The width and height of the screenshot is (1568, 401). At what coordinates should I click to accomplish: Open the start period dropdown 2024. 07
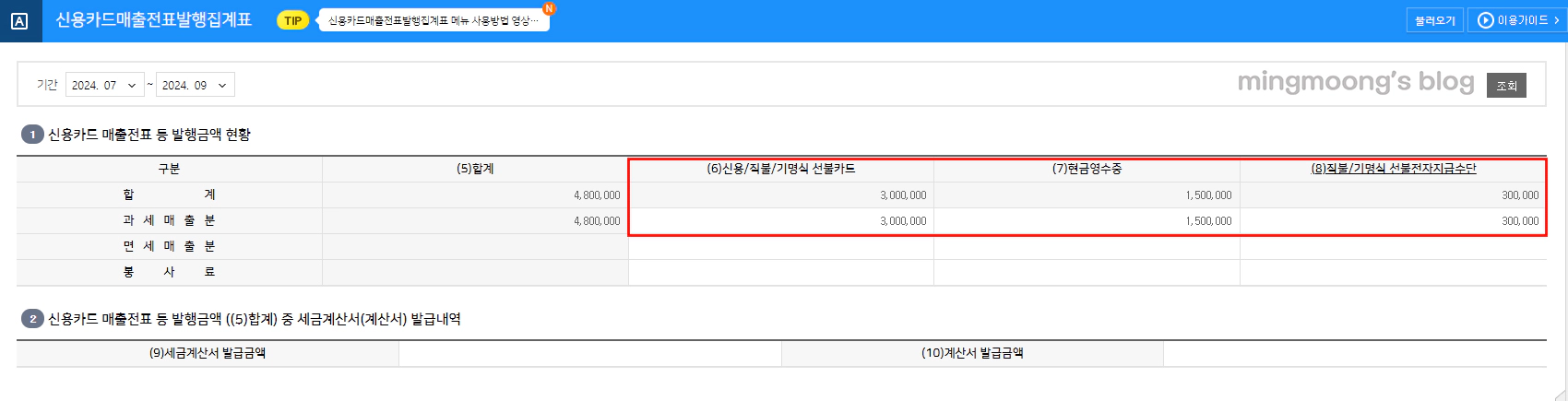pyautogui.click(x=104, y=85)
